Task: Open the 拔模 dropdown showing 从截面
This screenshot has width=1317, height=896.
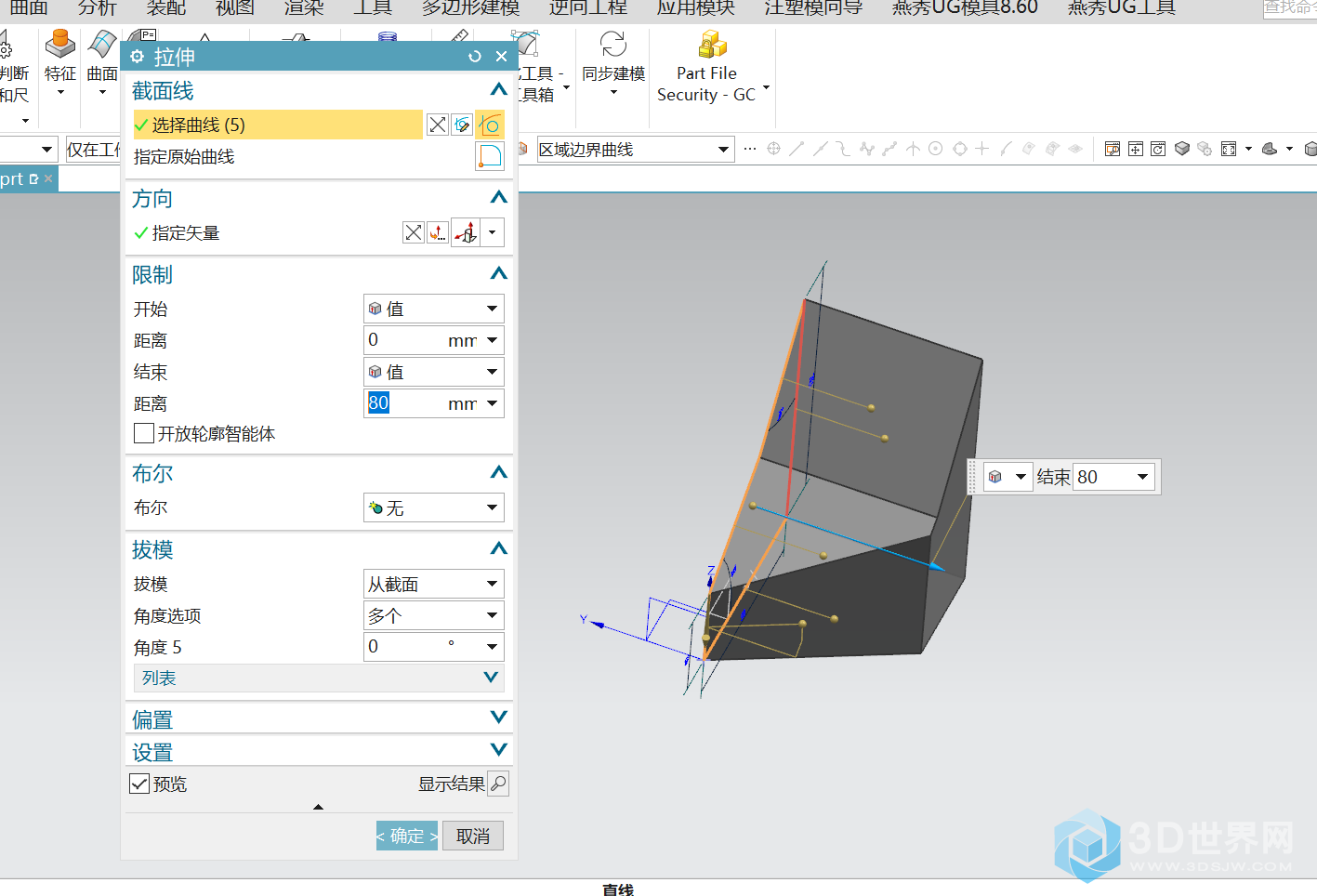Action: (x=434, y=584)
